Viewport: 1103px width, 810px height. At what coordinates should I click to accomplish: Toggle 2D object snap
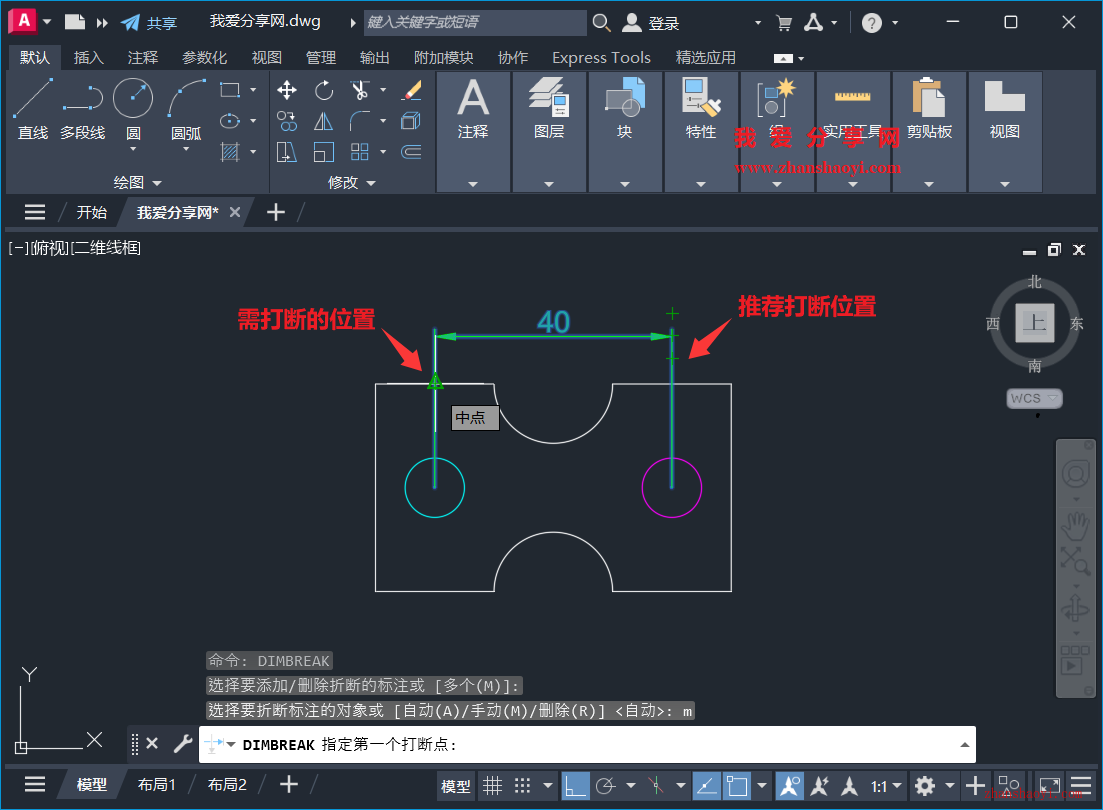[737, 785]
